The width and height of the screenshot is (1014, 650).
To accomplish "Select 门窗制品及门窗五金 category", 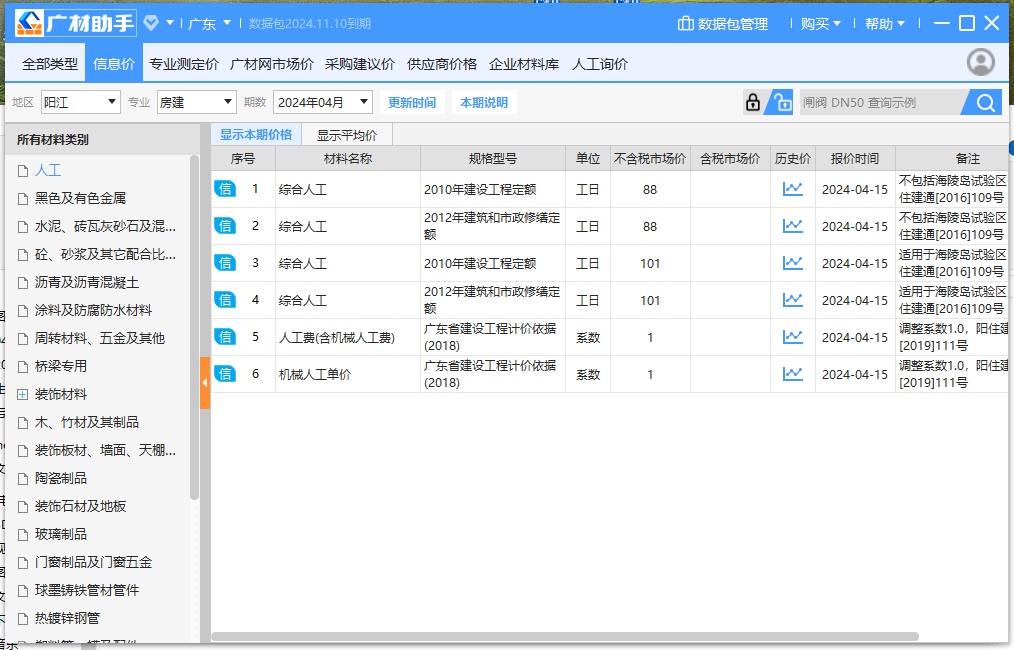I will coord(93,562).
